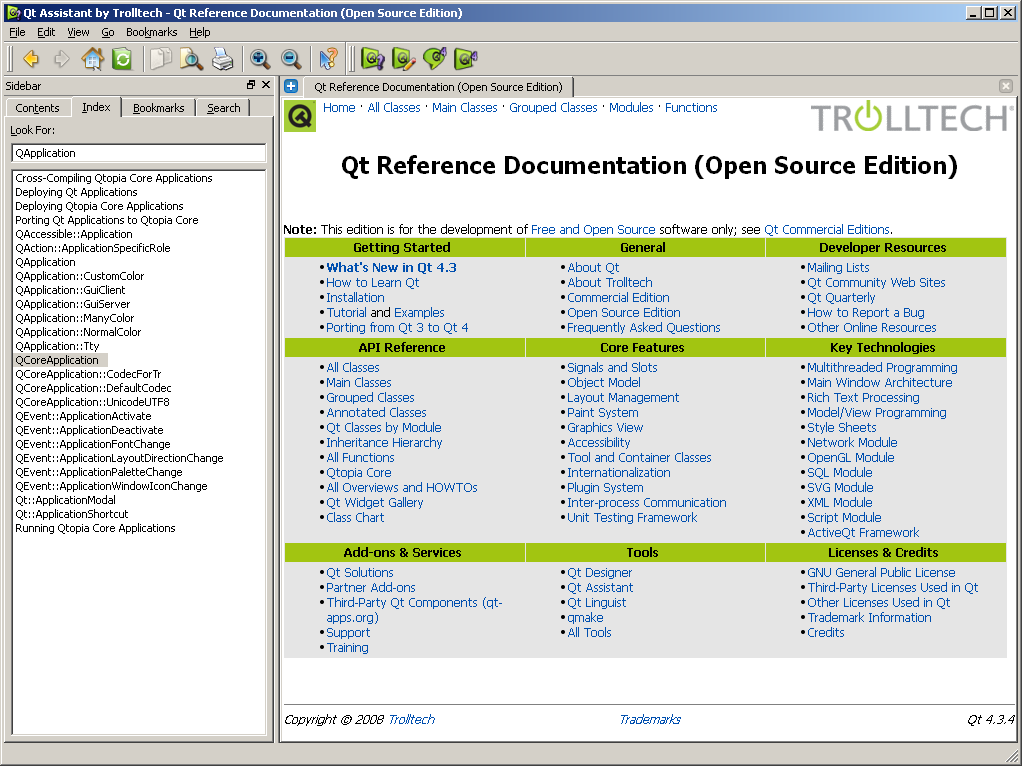Open the What's New in Qt 4.3 link

pyautogui.click(x=391, y=267)
